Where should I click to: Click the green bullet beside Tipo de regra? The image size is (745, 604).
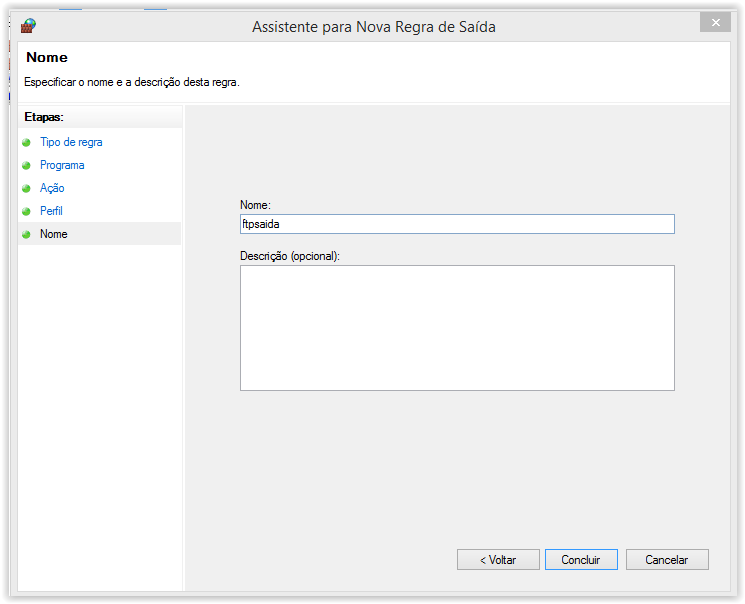(x=27, y=143)
